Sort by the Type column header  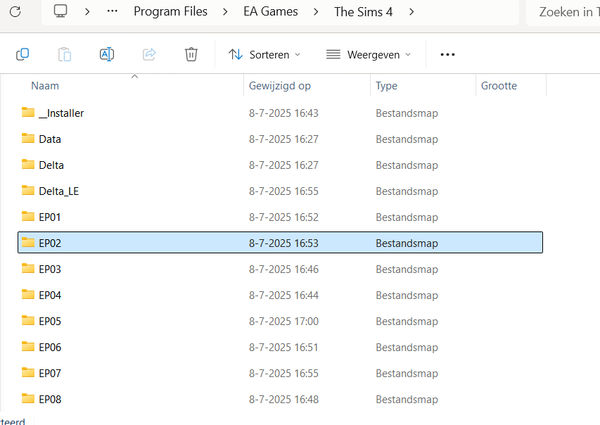coord(386,86)
